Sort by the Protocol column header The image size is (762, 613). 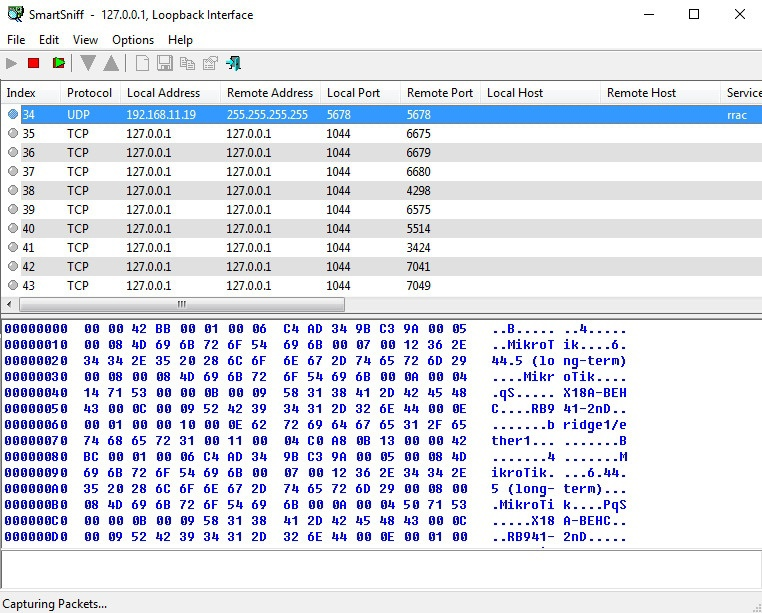[90, 93]
